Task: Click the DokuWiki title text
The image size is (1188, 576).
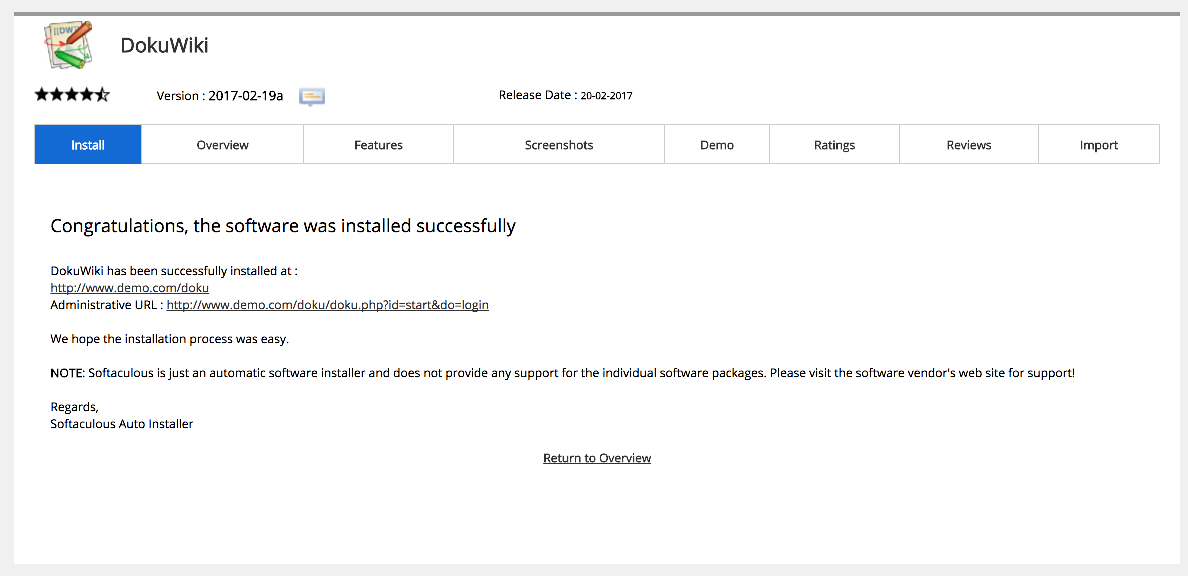Action: (x=164, y=45)
